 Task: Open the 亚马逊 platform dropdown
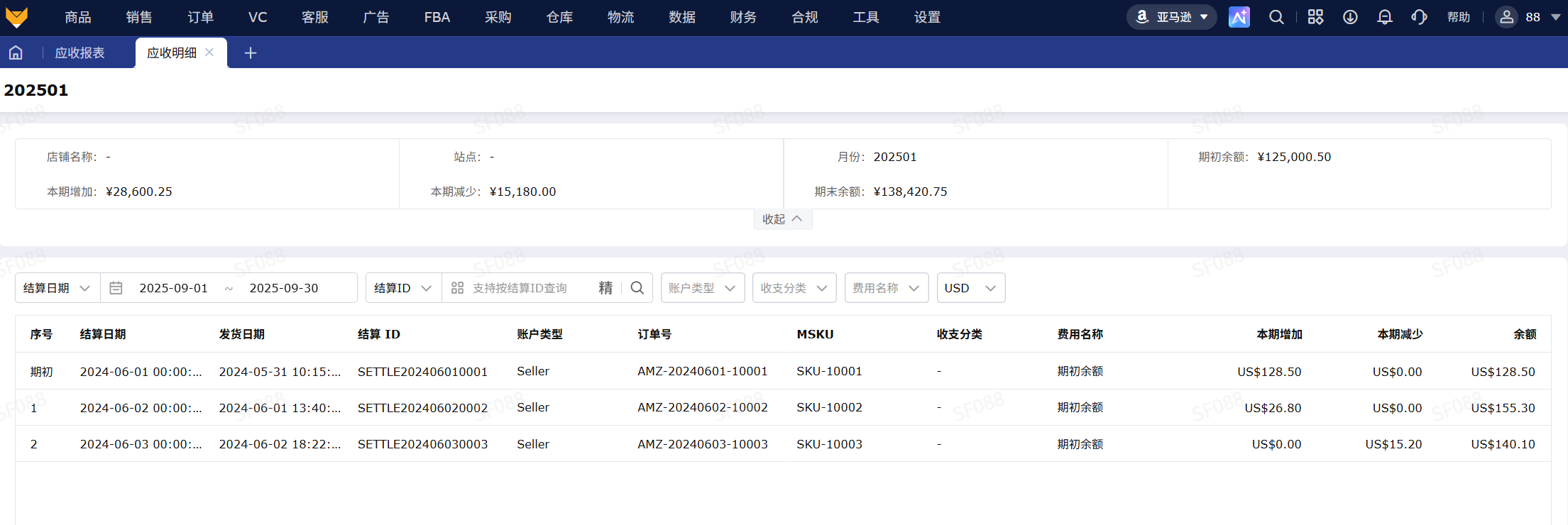[1171, 17]
